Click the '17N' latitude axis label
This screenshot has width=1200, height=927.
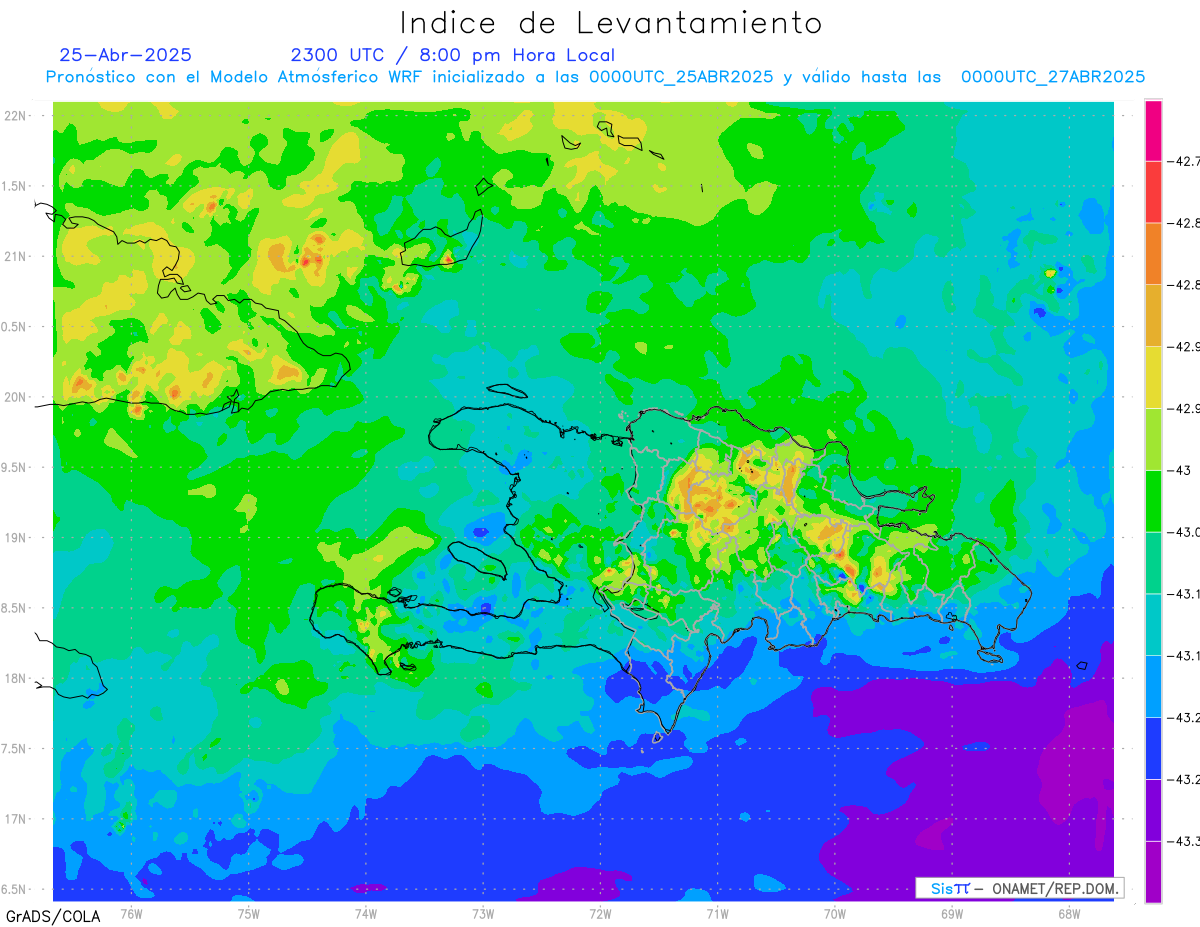coord(15,819)
